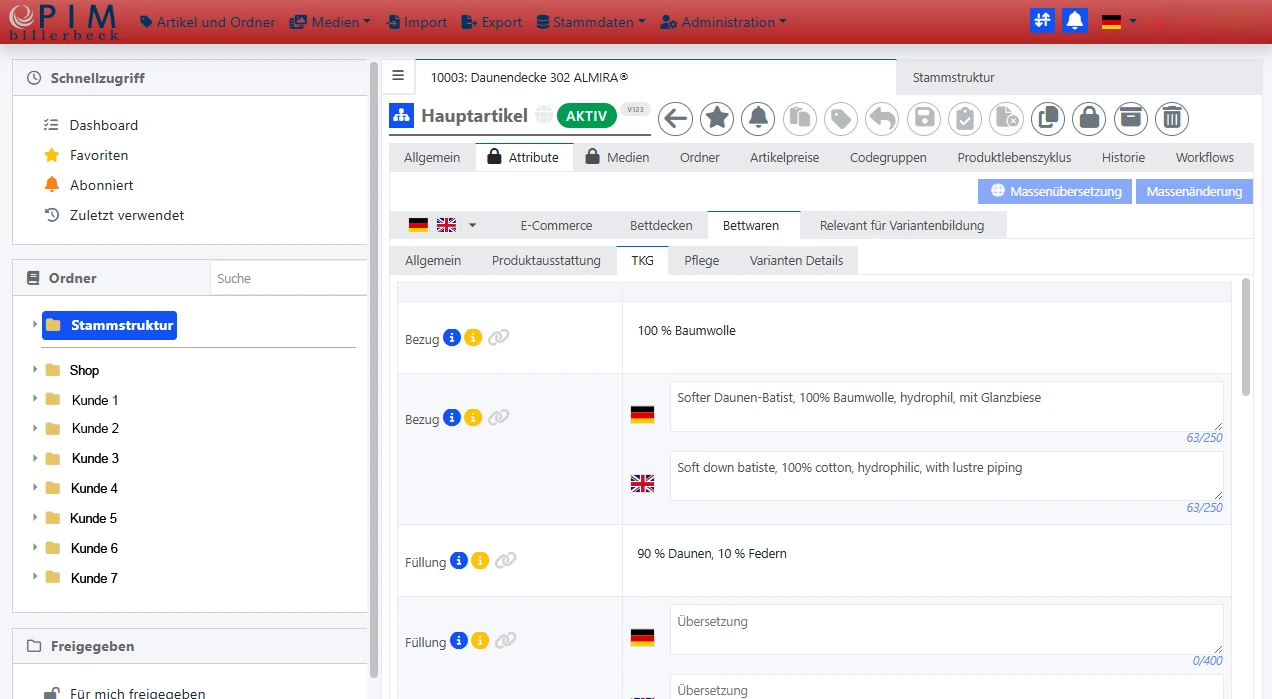
Task: Click the back arrow icon beside Hauptartikel
Action: [676, 118]
